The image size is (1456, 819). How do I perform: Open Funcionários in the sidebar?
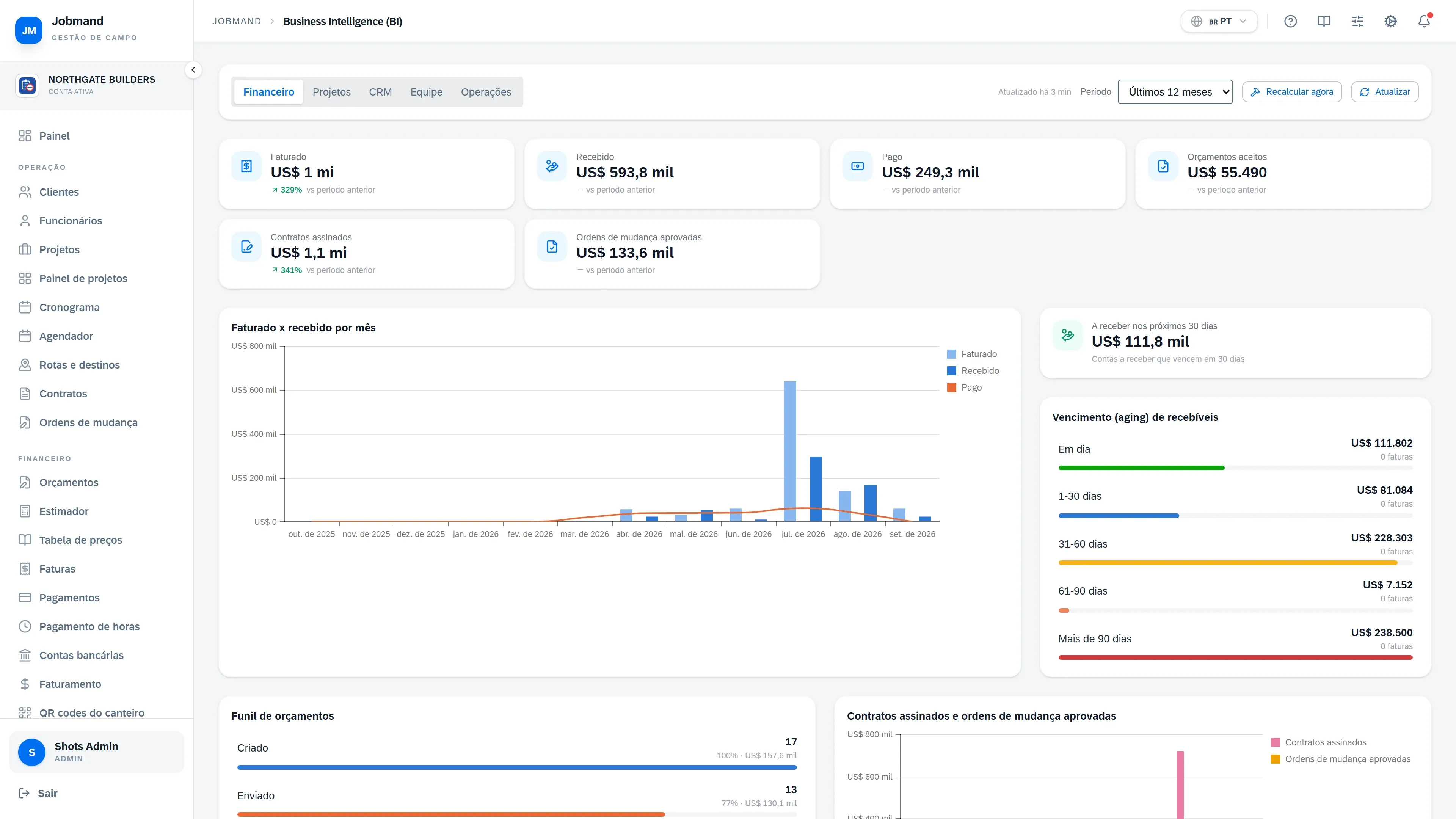click(97, 221)
